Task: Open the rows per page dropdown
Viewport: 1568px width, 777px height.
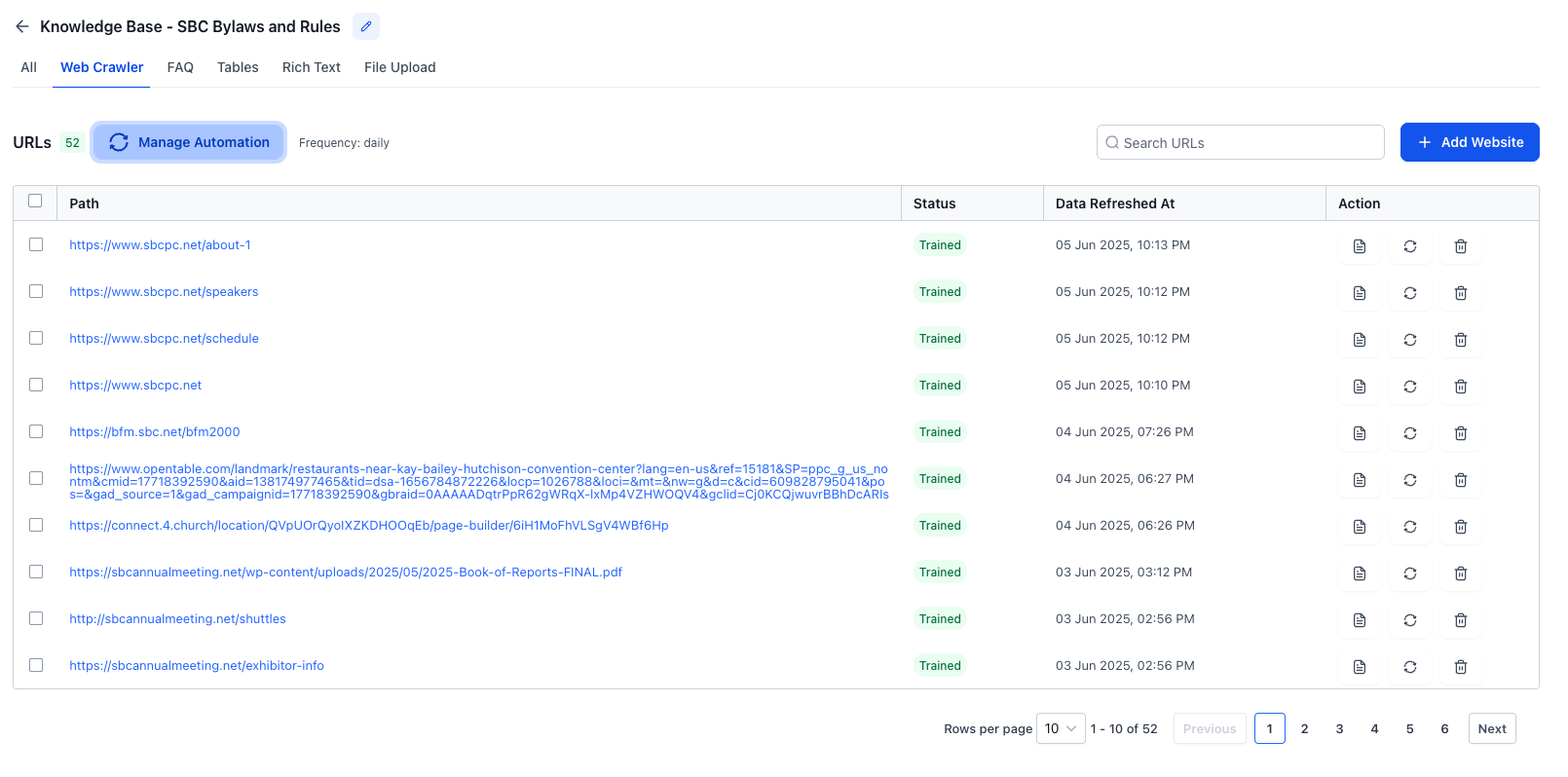Action: [1061, 728]
